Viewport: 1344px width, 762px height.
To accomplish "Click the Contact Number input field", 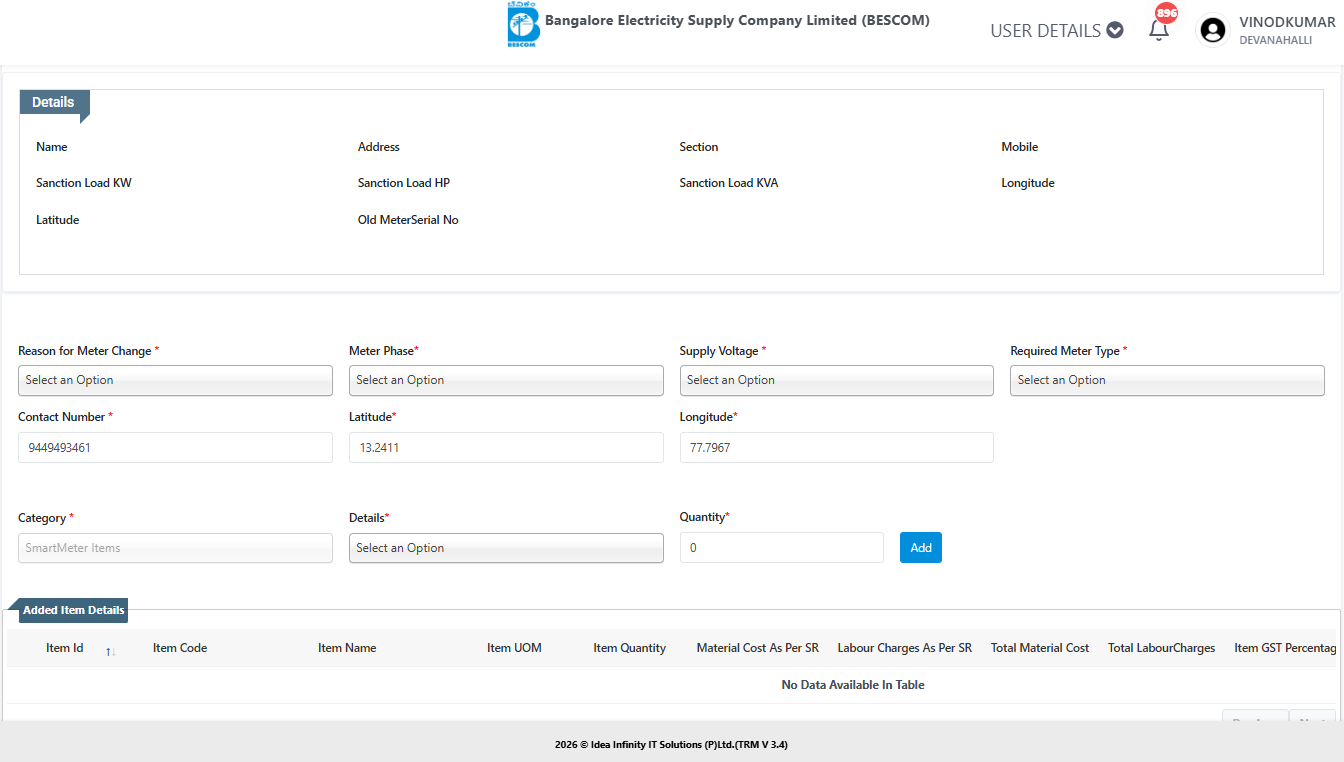I will (x=175, y=448).
